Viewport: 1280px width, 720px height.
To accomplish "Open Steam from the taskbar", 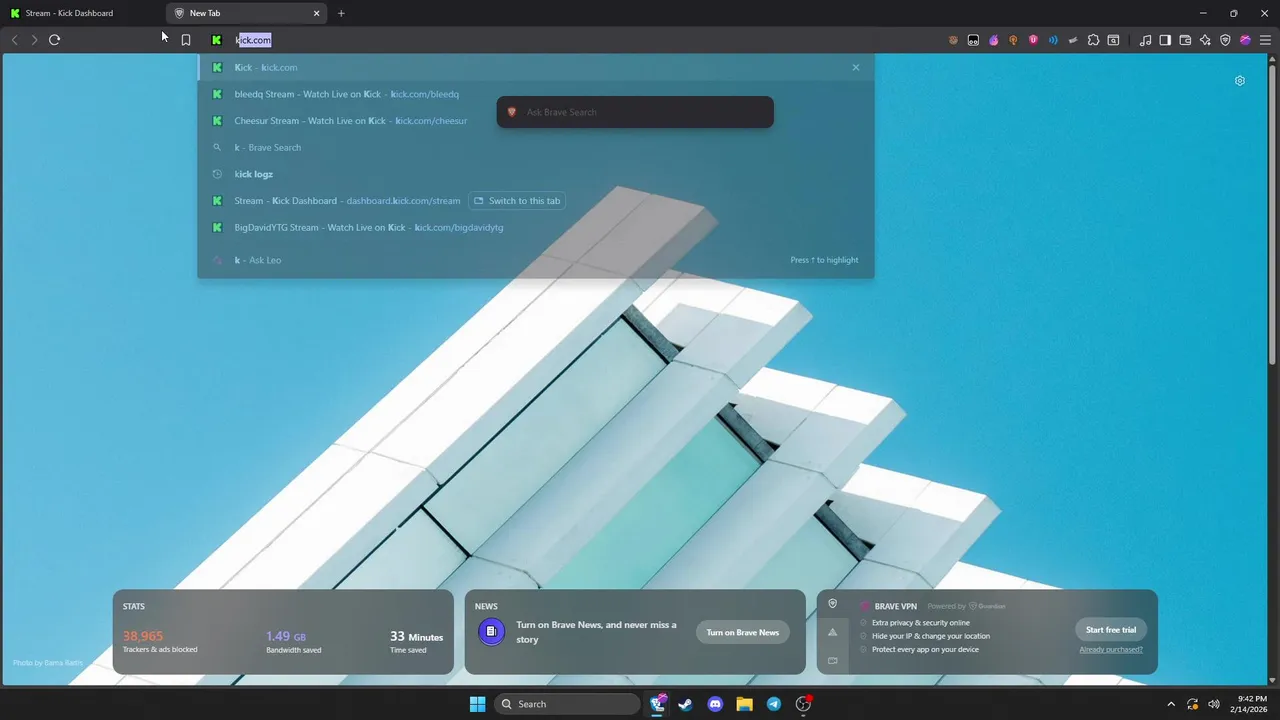I will (x=686, y=704).
